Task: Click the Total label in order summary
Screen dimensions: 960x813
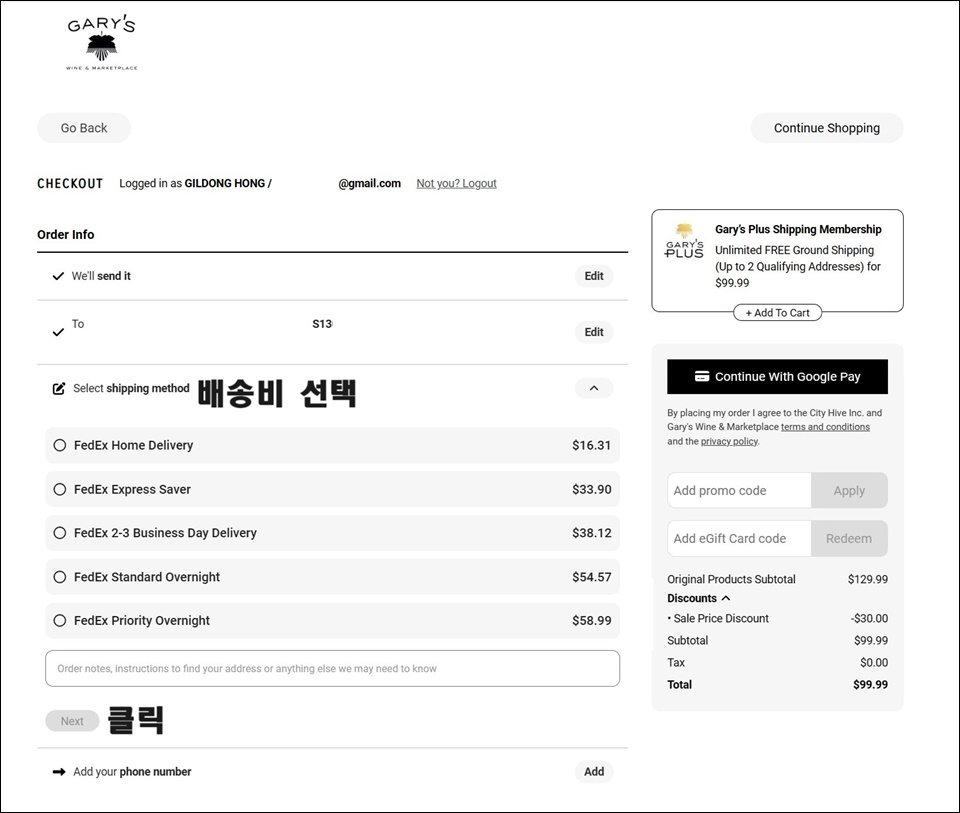Action: (680, 684)
